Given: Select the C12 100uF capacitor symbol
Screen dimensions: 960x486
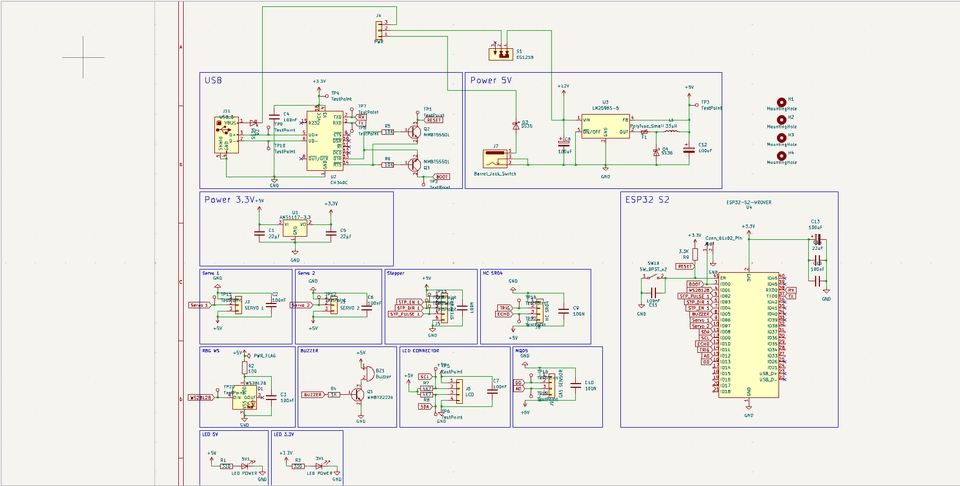Looking at the screenshot, I should tap(689, 148).
